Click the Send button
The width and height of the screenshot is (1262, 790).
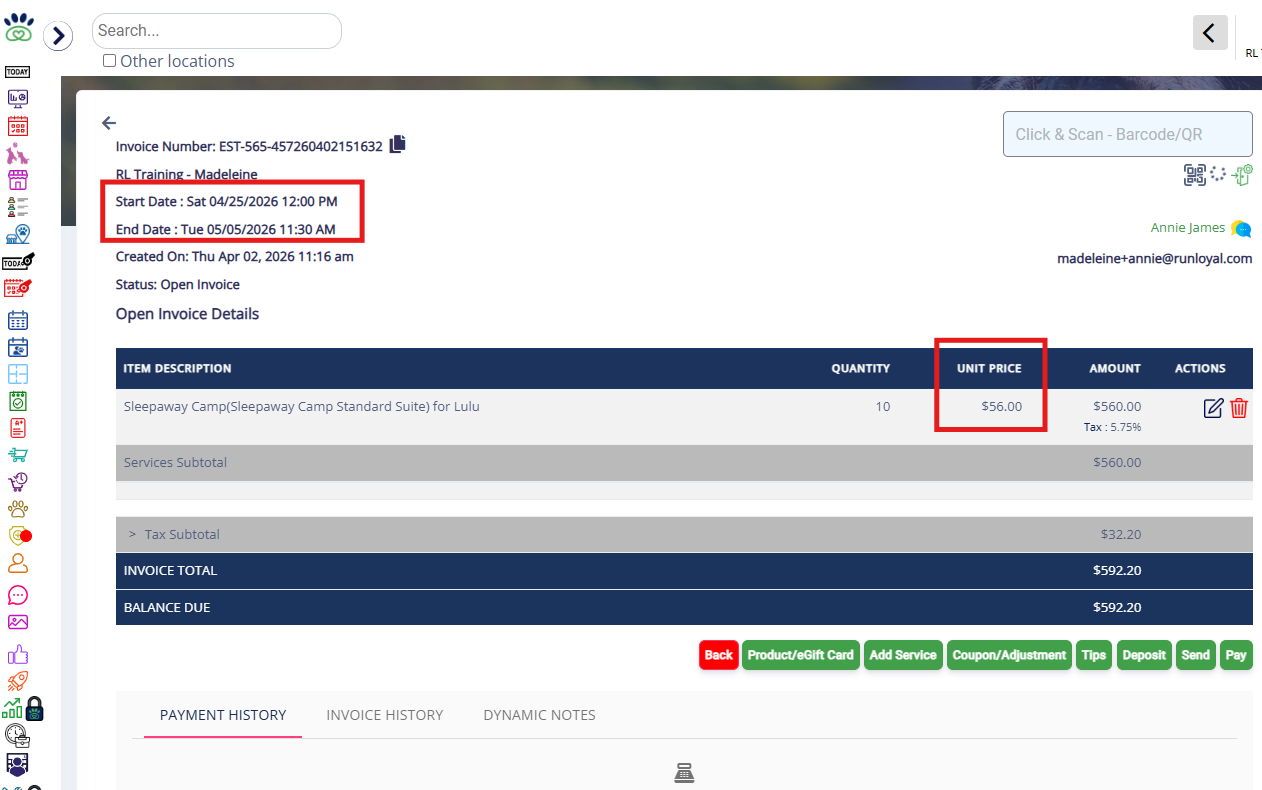pos(1196,655)
